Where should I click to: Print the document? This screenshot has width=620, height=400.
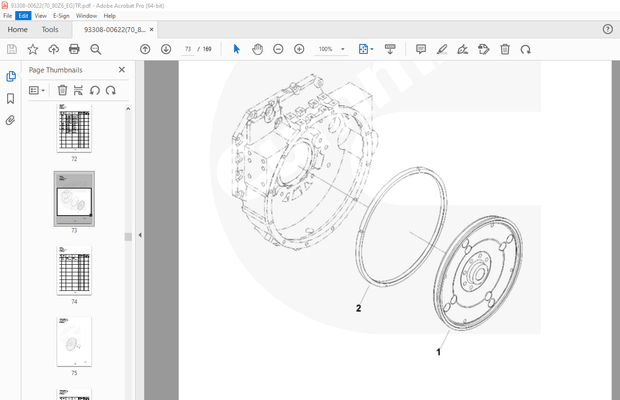[x=74, y=49]
